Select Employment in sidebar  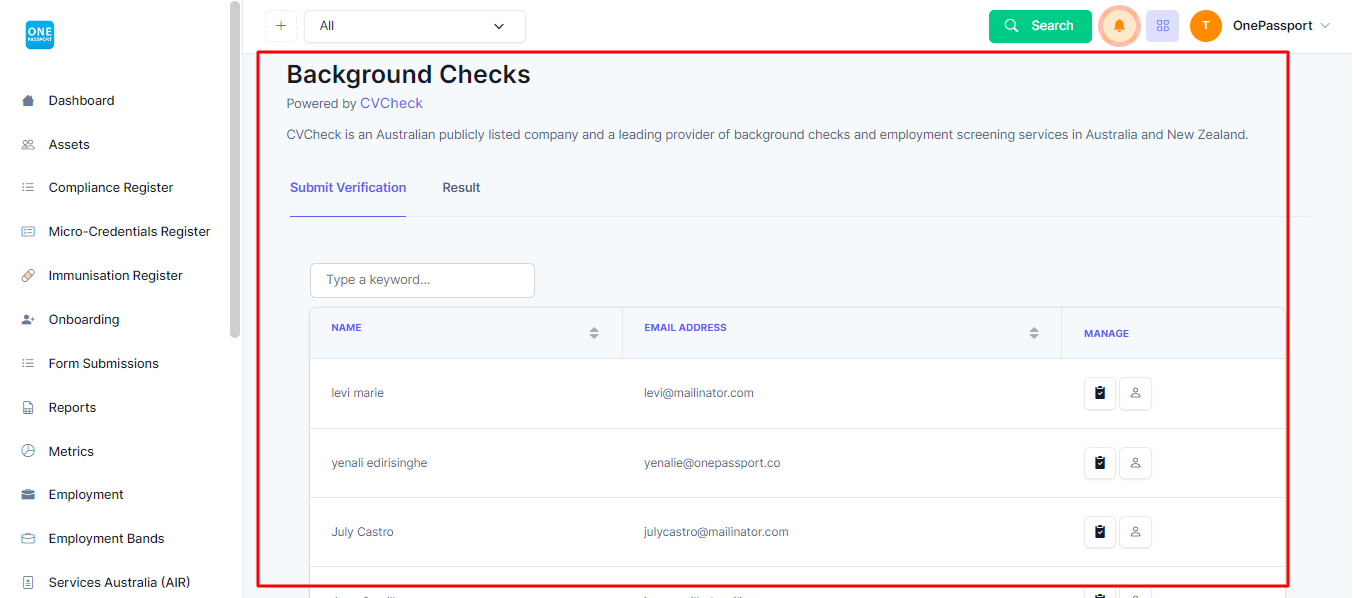86,495
